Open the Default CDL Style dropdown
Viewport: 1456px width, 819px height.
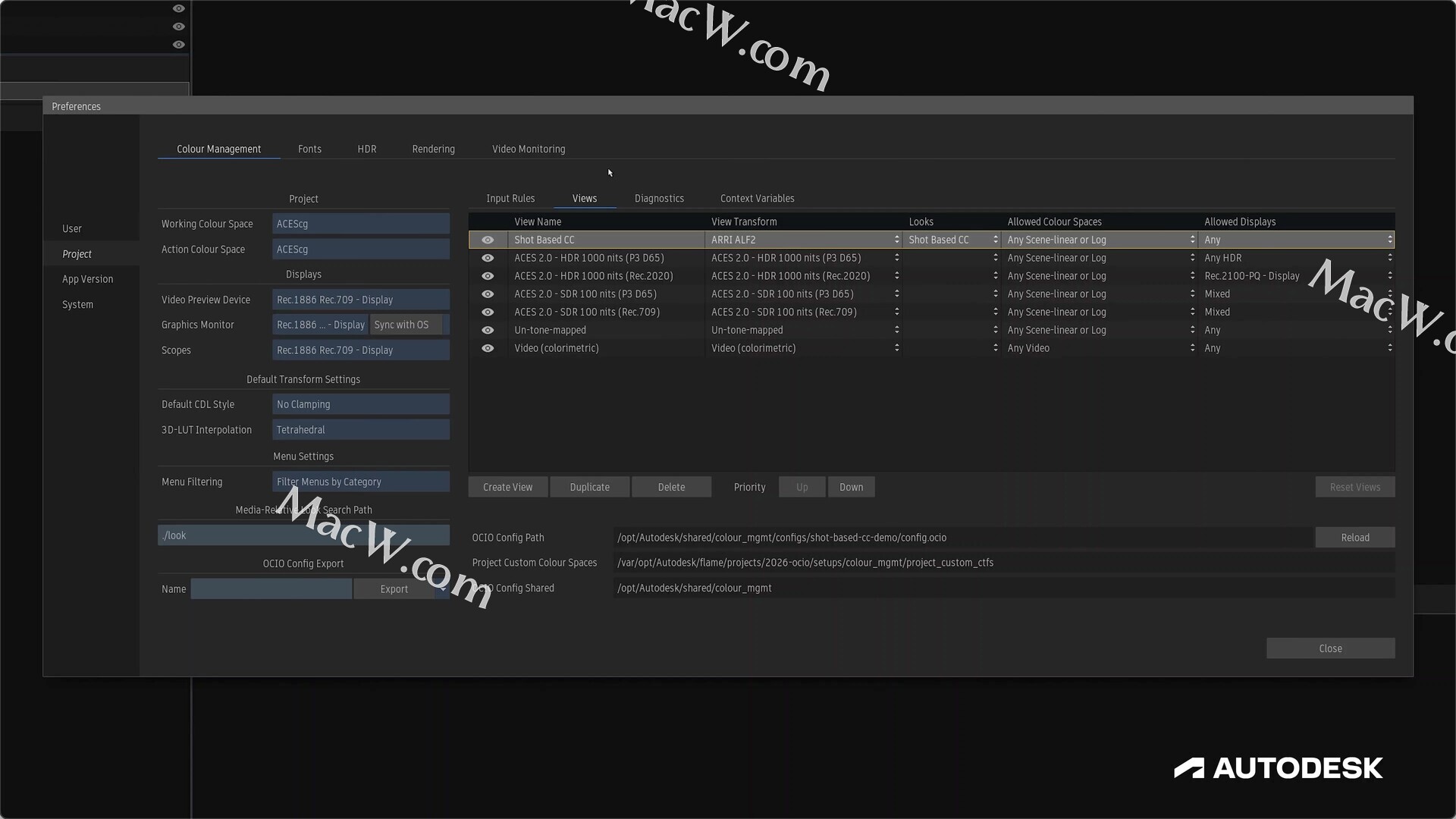[x=361, y=404]
